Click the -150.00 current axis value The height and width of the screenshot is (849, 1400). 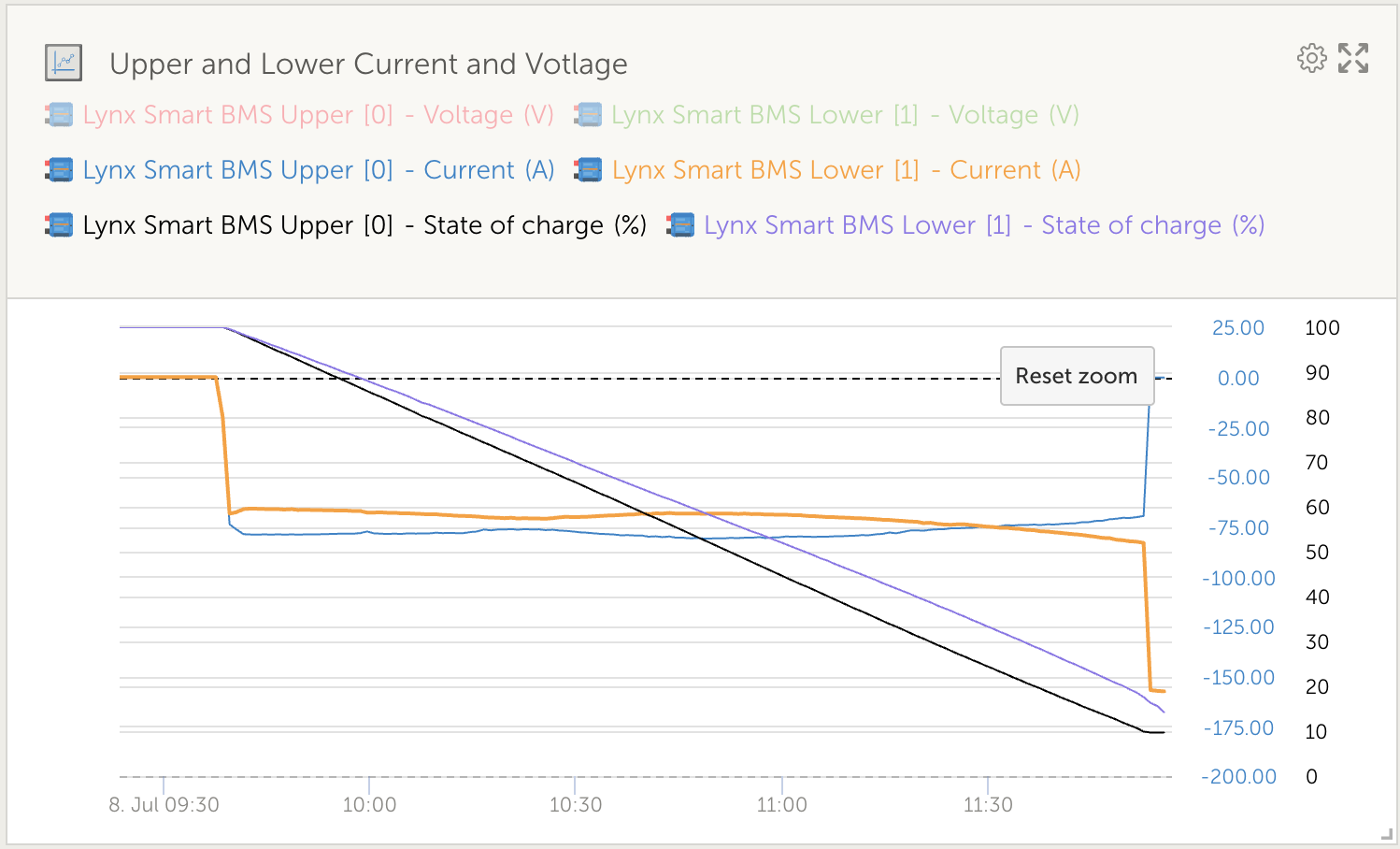(1238, 678)
